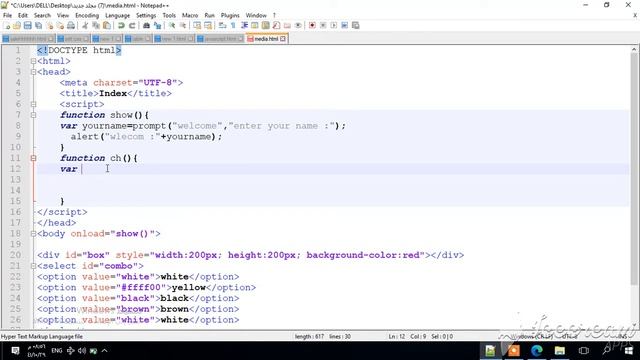Toggle the indent guide toolbar icon

(x=244, y=25)
